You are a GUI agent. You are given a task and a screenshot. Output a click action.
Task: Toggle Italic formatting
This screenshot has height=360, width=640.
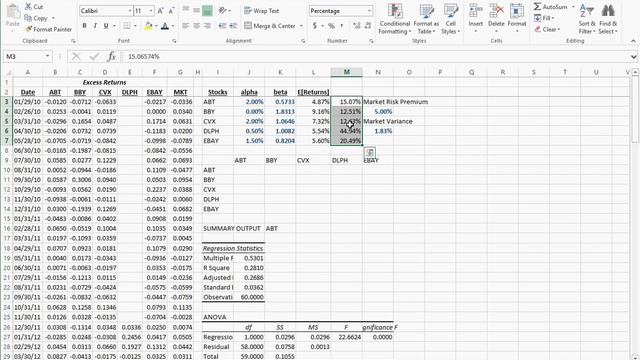pyautogui.click(x=95, y=26)
